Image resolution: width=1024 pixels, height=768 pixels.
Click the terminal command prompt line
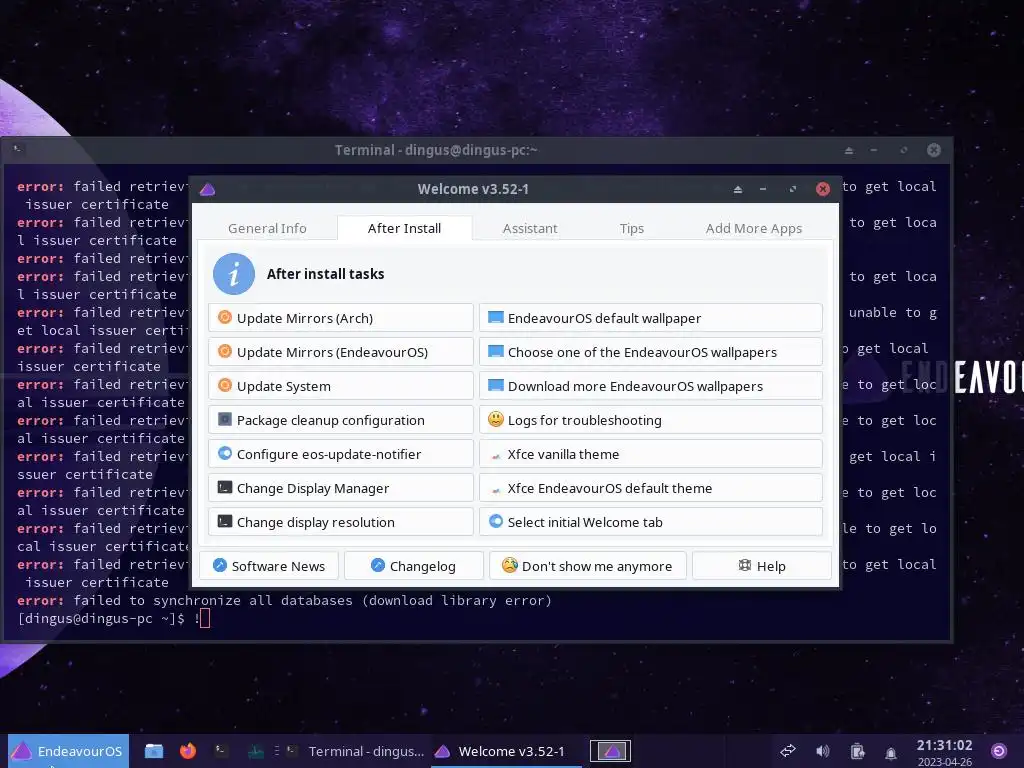point(114,618)
